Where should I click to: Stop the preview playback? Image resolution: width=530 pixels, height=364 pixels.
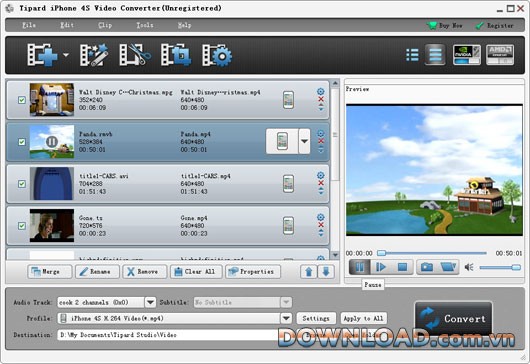(x=402, y=267)
